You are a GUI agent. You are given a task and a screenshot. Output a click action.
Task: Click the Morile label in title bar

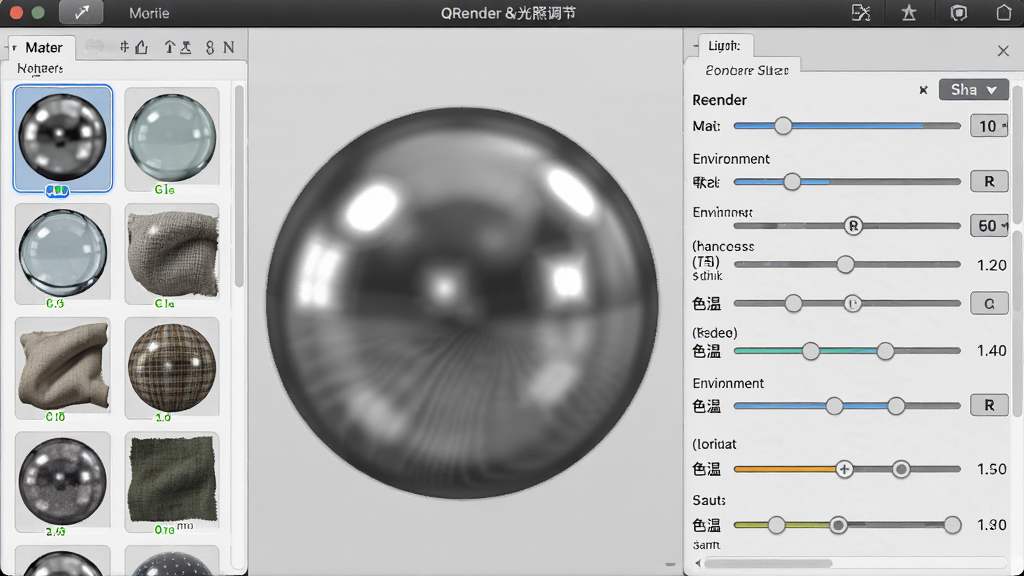pyautogui.click(x=149, y=13)
